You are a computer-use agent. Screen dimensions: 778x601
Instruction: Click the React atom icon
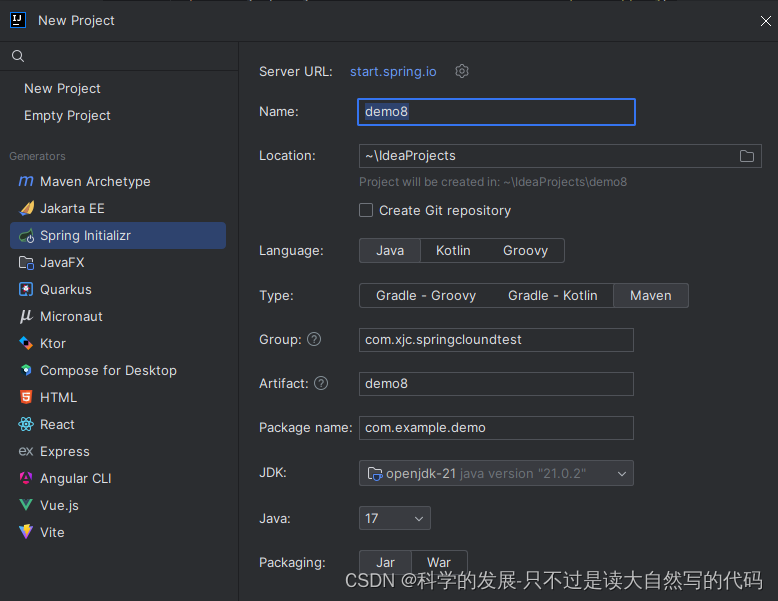click(x=26, y=424)
